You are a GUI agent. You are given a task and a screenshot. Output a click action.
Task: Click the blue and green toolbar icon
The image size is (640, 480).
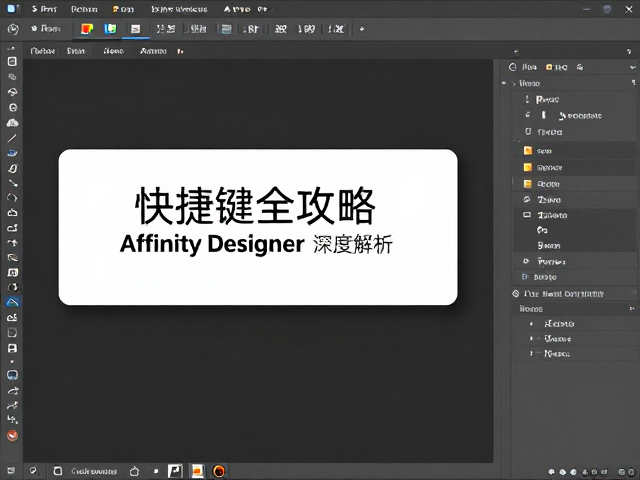pyautogui.click(x=110, y=29)
